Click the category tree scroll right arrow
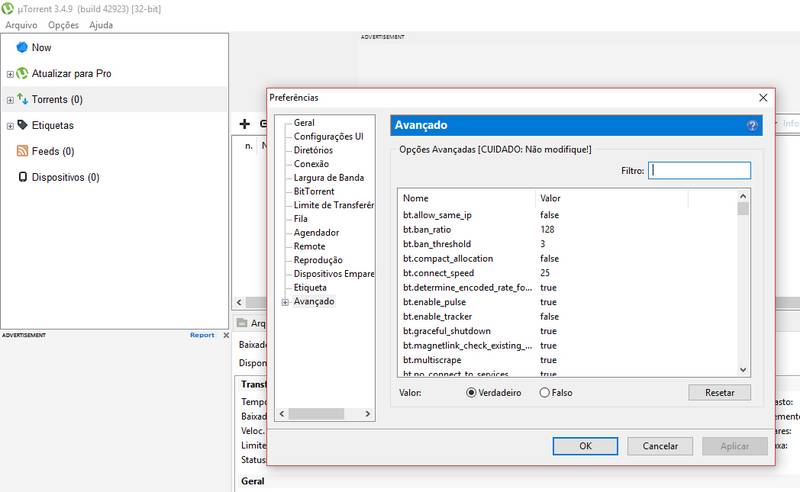This screenshot has width=800, height=492. click(x=367, y=413)
